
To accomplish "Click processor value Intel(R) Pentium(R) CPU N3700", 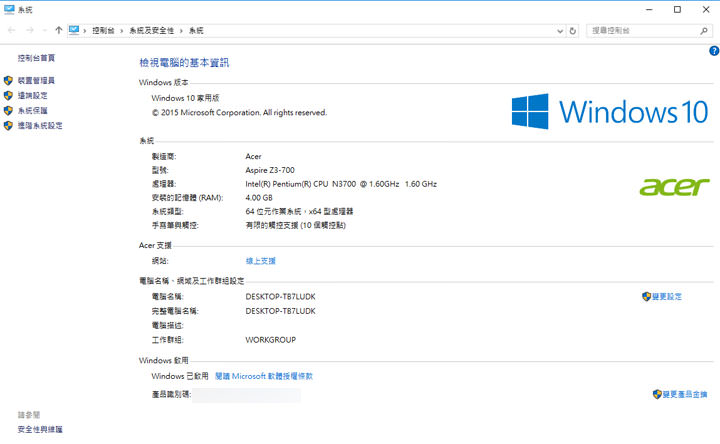I will (341, 184).
